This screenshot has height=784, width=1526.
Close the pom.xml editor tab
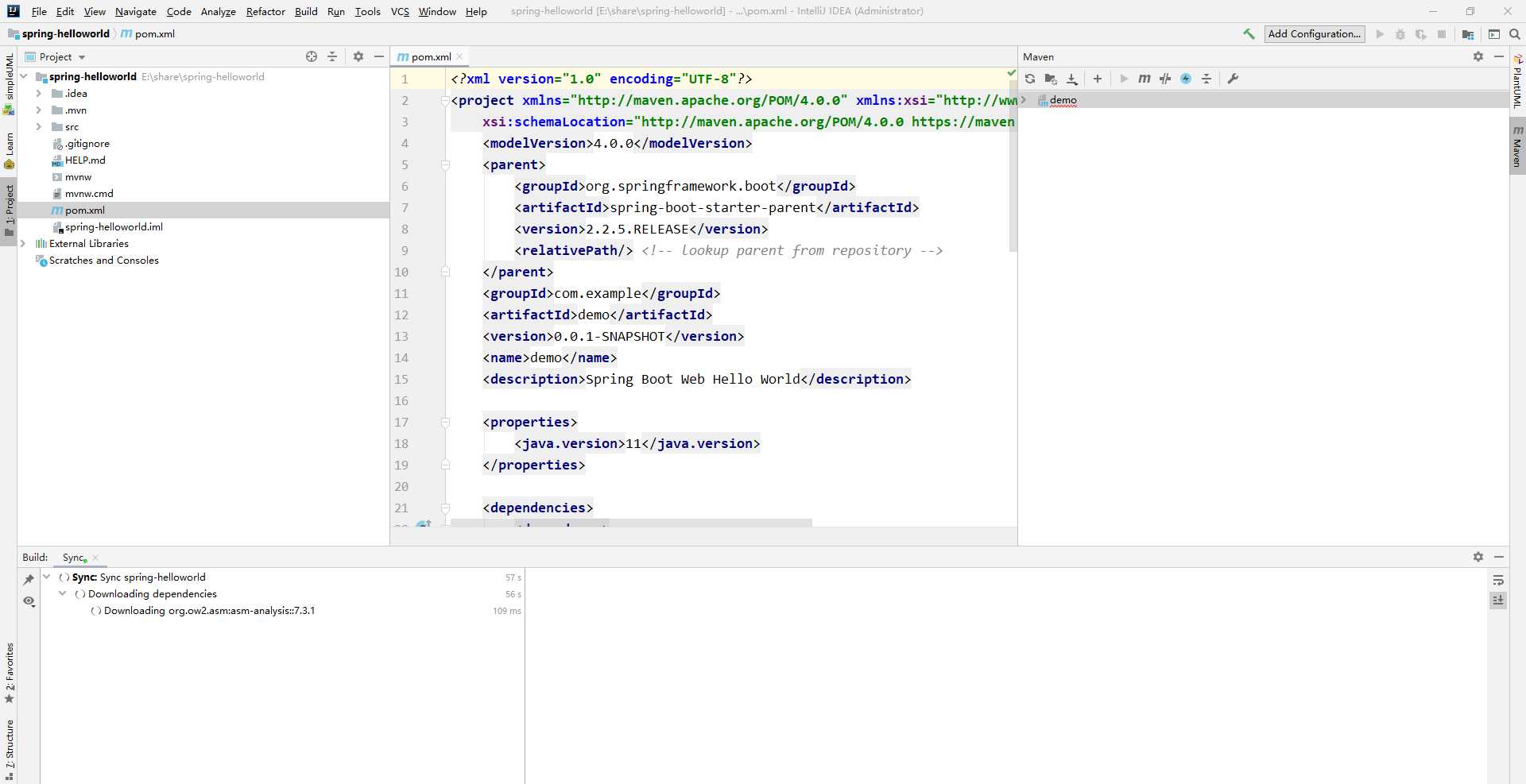click(x=459, y=56)
